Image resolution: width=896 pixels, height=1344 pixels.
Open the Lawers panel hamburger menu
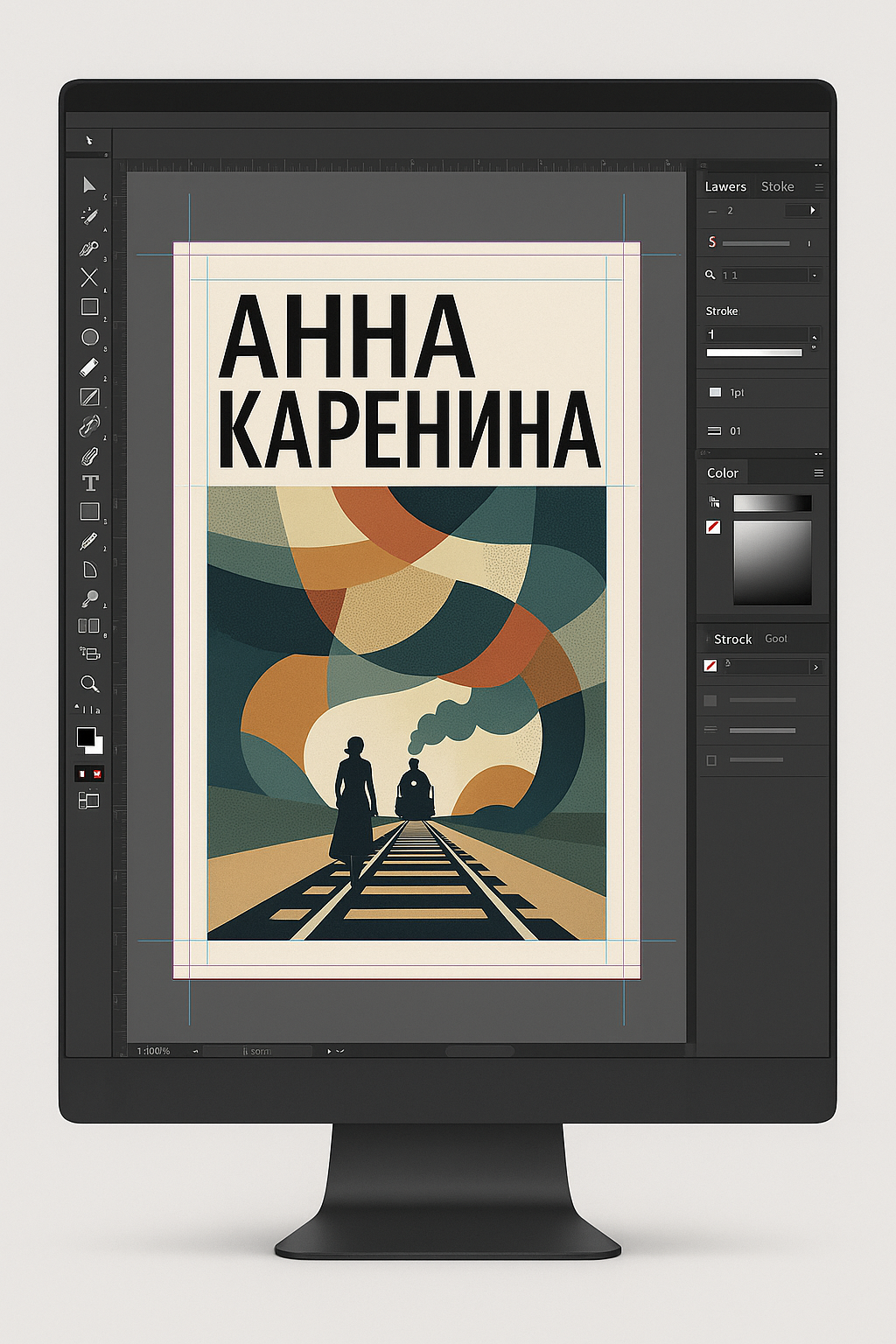819,186
